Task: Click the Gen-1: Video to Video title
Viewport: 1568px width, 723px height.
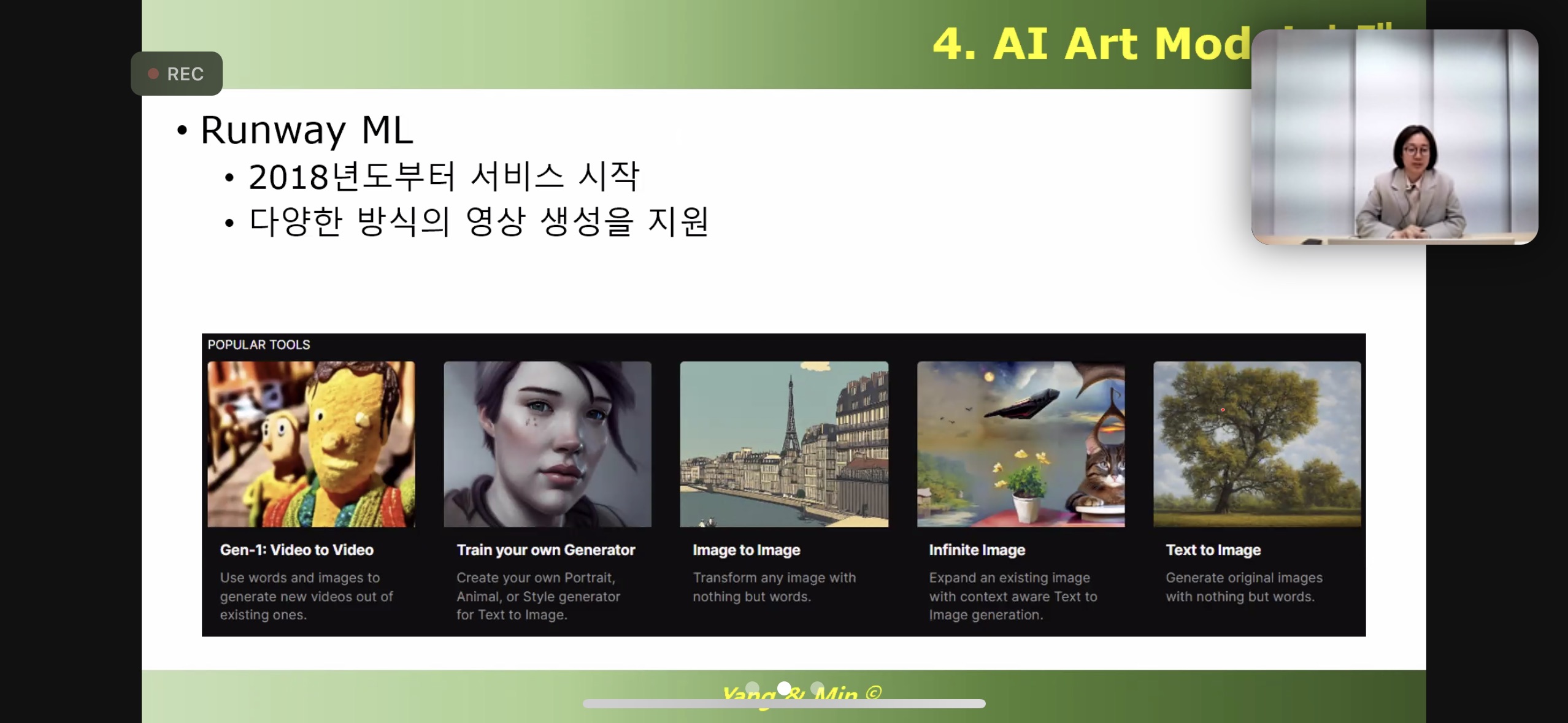Action: coord(297,549)
